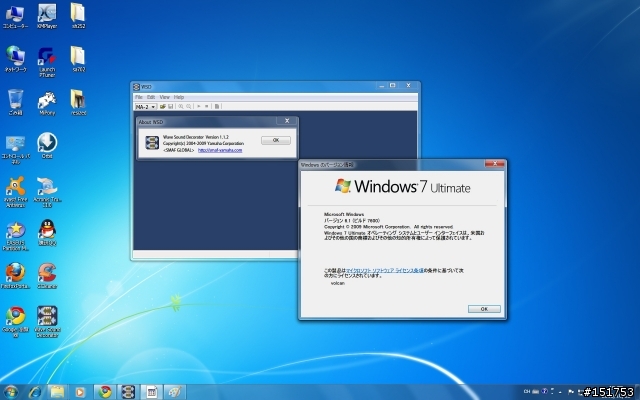
Task: Open the smaf-yamaha.com link
Action: coord(220,150)
